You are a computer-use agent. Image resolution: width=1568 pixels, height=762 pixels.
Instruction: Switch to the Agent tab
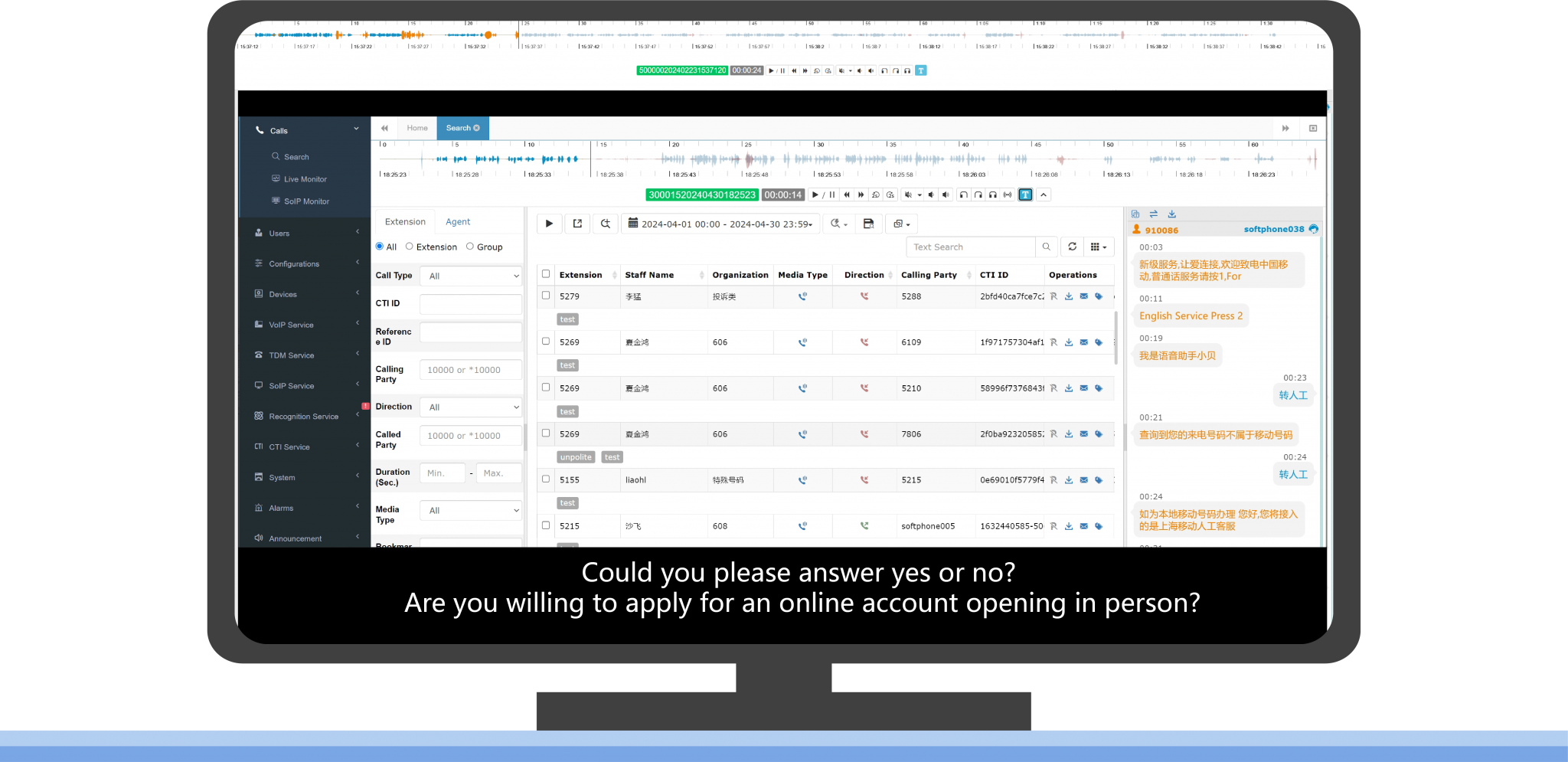tap(458, 222)
